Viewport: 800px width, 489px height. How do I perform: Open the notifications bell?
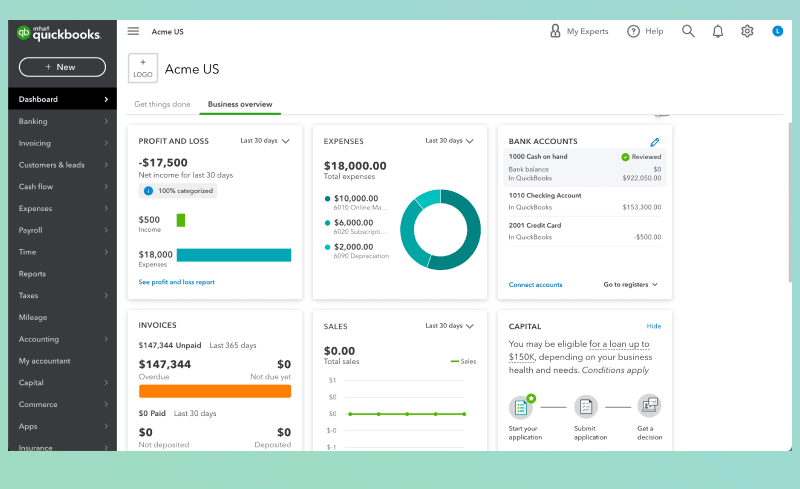(x=718, y=32)
